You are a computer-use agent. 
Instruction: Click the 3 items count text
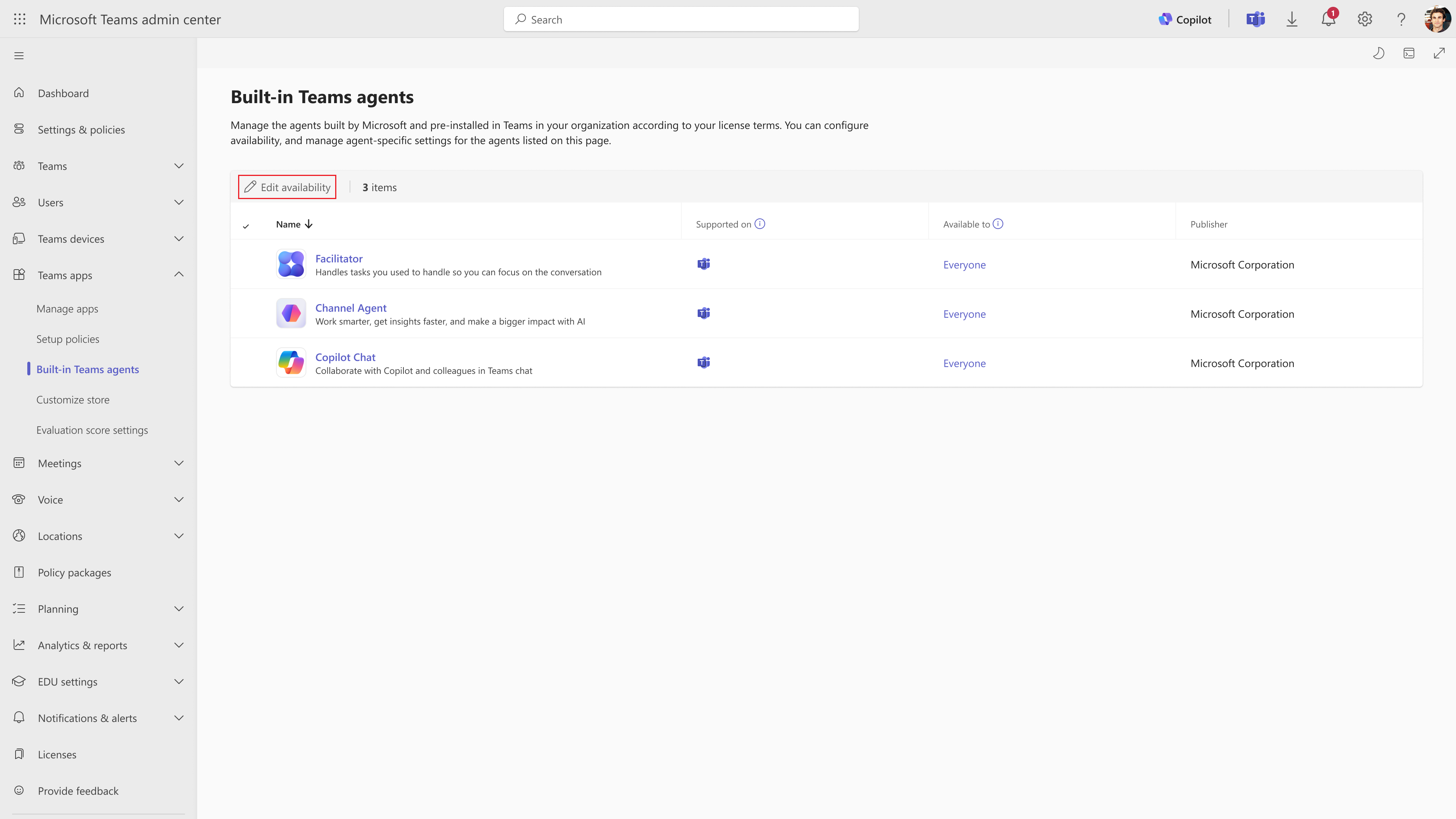coord(379,187)
